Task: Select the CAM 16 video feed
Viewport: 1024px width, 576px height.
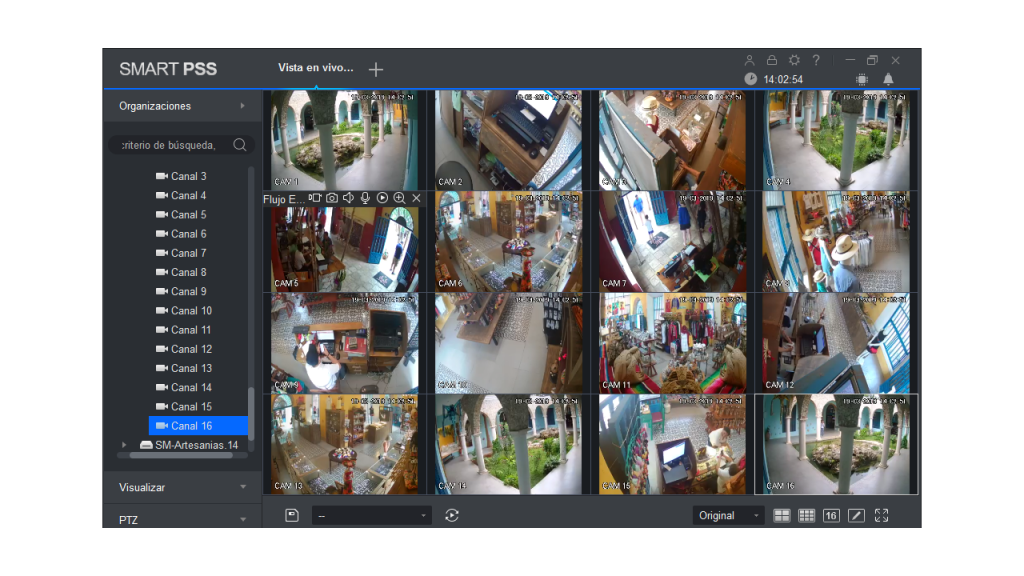Action: pos(836,444)
